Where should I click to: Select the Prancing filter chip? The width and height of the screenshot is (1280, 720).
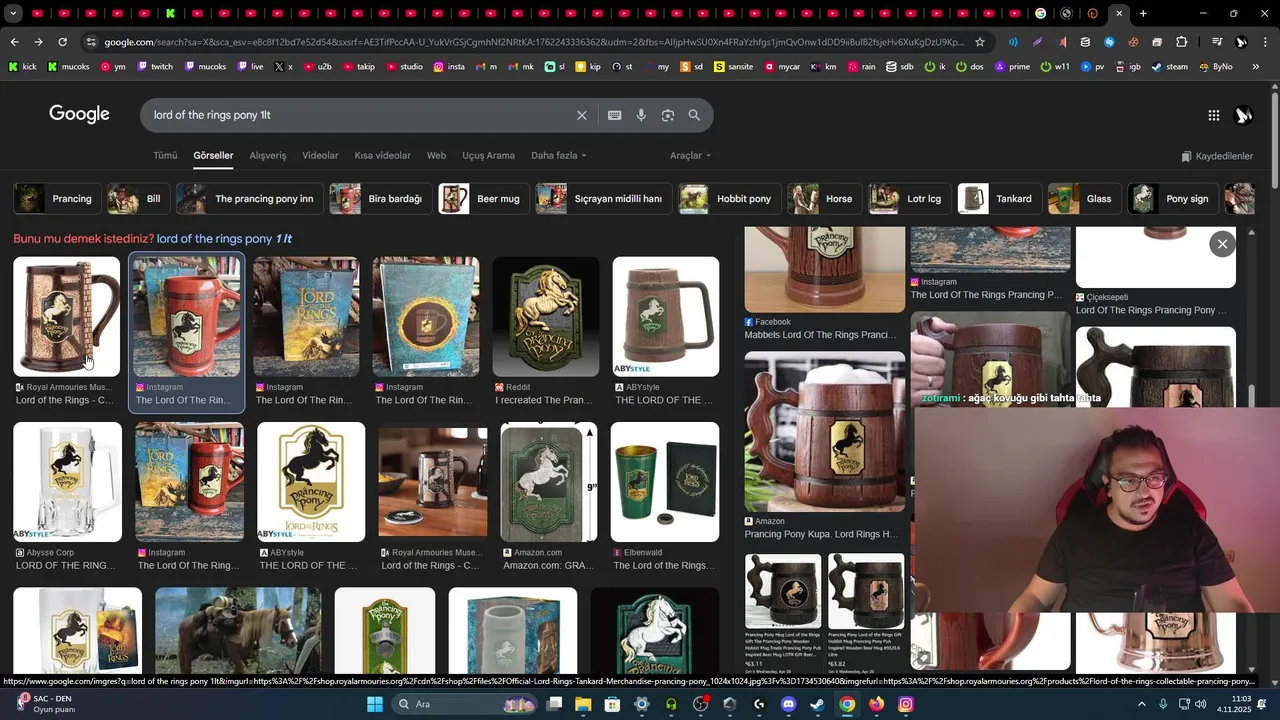click(57, 199)
